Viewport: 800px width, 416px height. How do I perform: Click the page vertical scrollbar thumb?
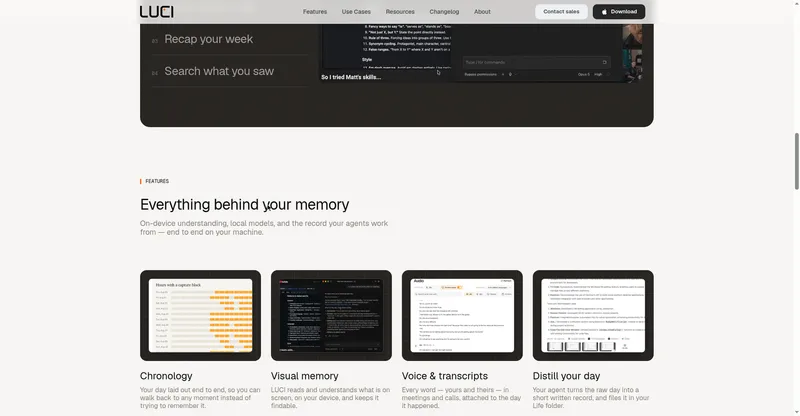point(796,161)
